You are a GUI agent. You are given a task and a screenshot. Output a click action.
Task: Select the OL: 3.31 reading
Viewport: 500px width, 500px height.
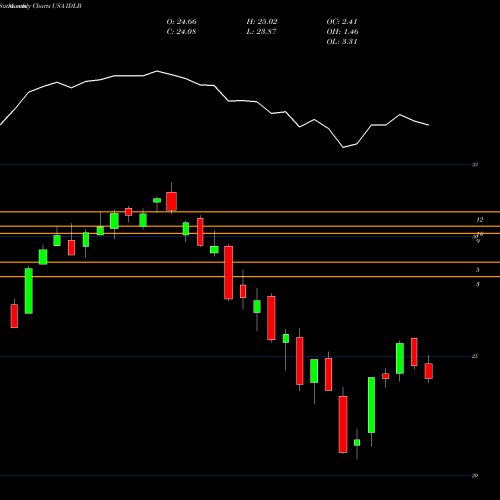pyautogui.click(x=342, y=42)
